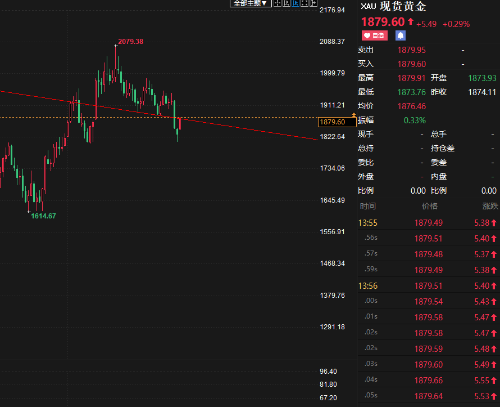500x407 pixels.
Task: Click the open price 1873.93
Action: [x=482, y=78]
